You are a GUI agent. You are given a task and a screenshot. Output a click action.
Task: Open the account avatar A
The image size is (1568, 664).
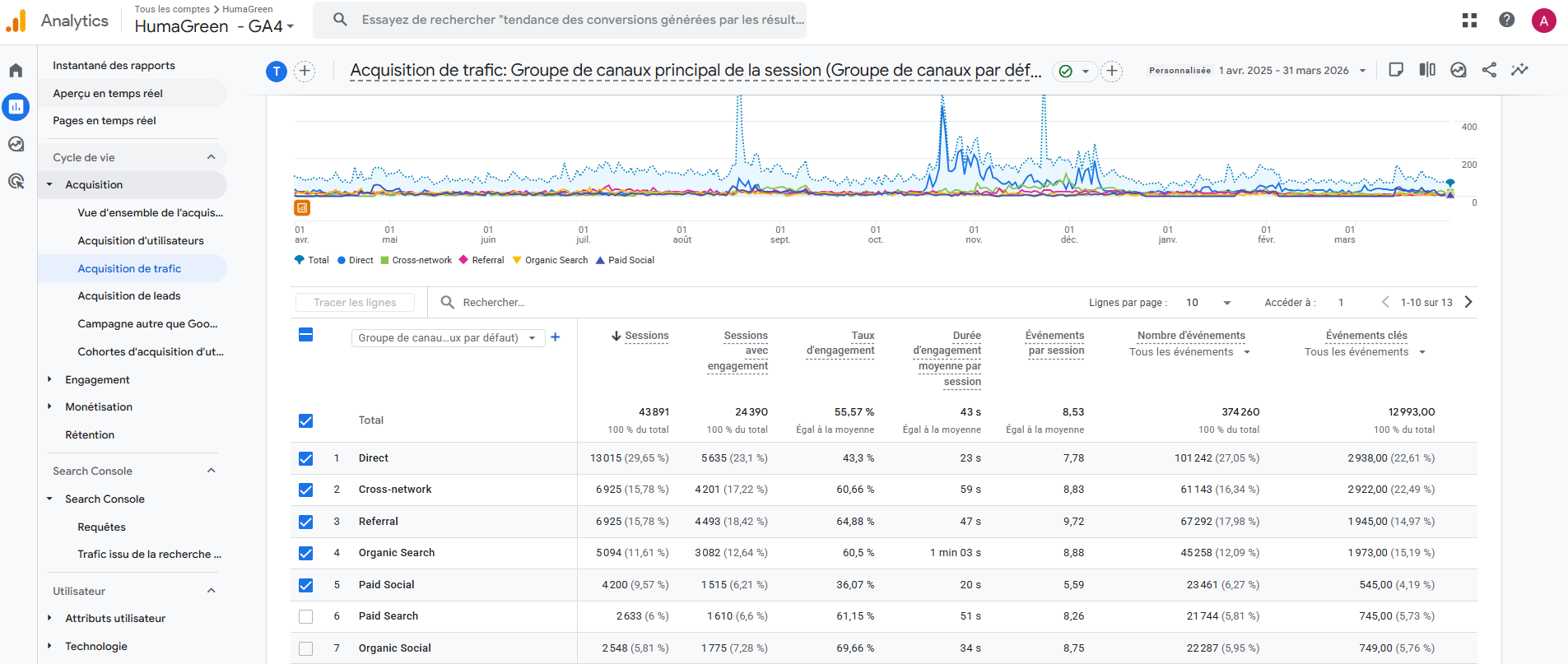coord(1543,21)
